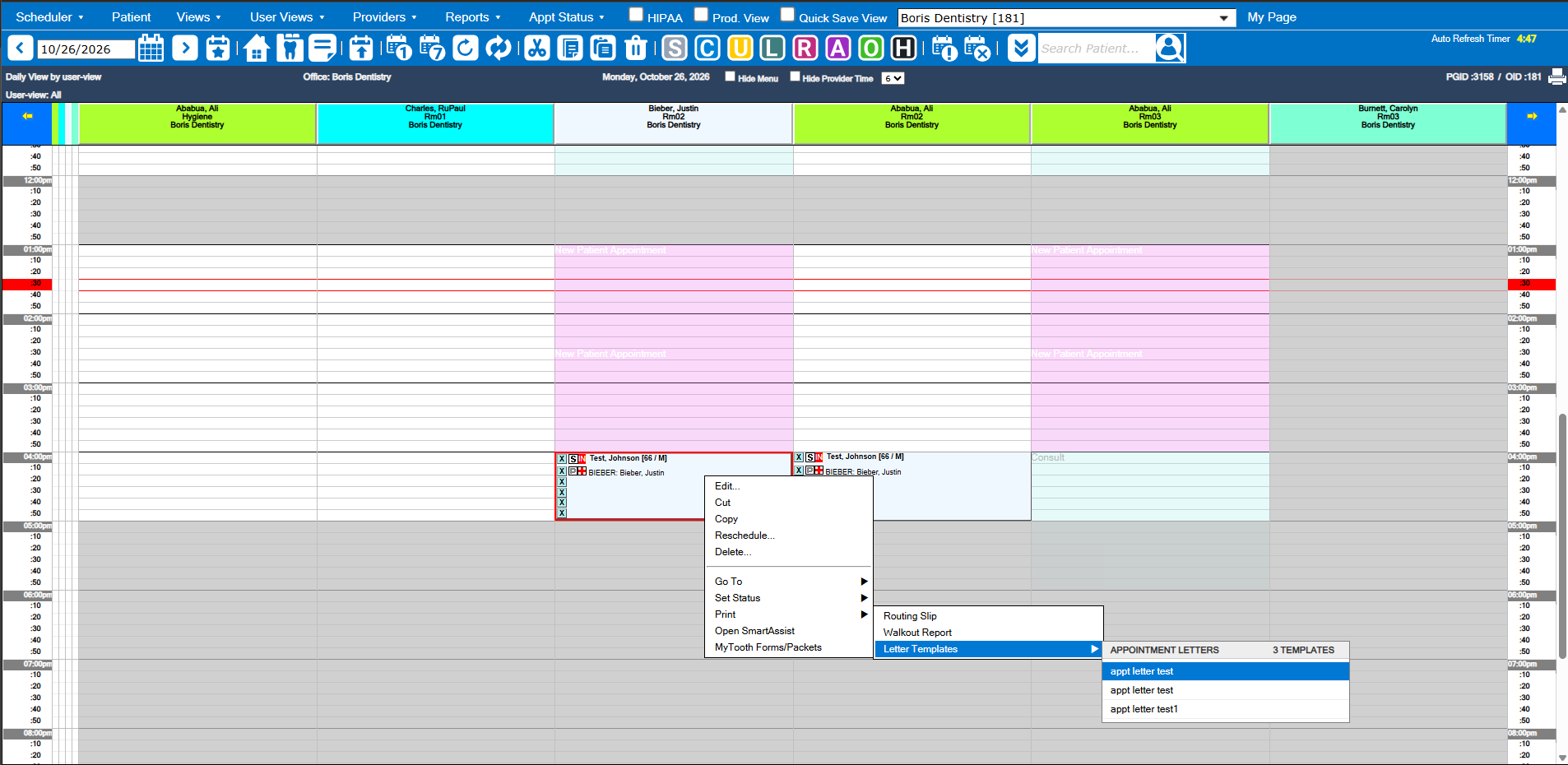
Task: Click the scissors cut icon
Action: click(x=537, y=49)
